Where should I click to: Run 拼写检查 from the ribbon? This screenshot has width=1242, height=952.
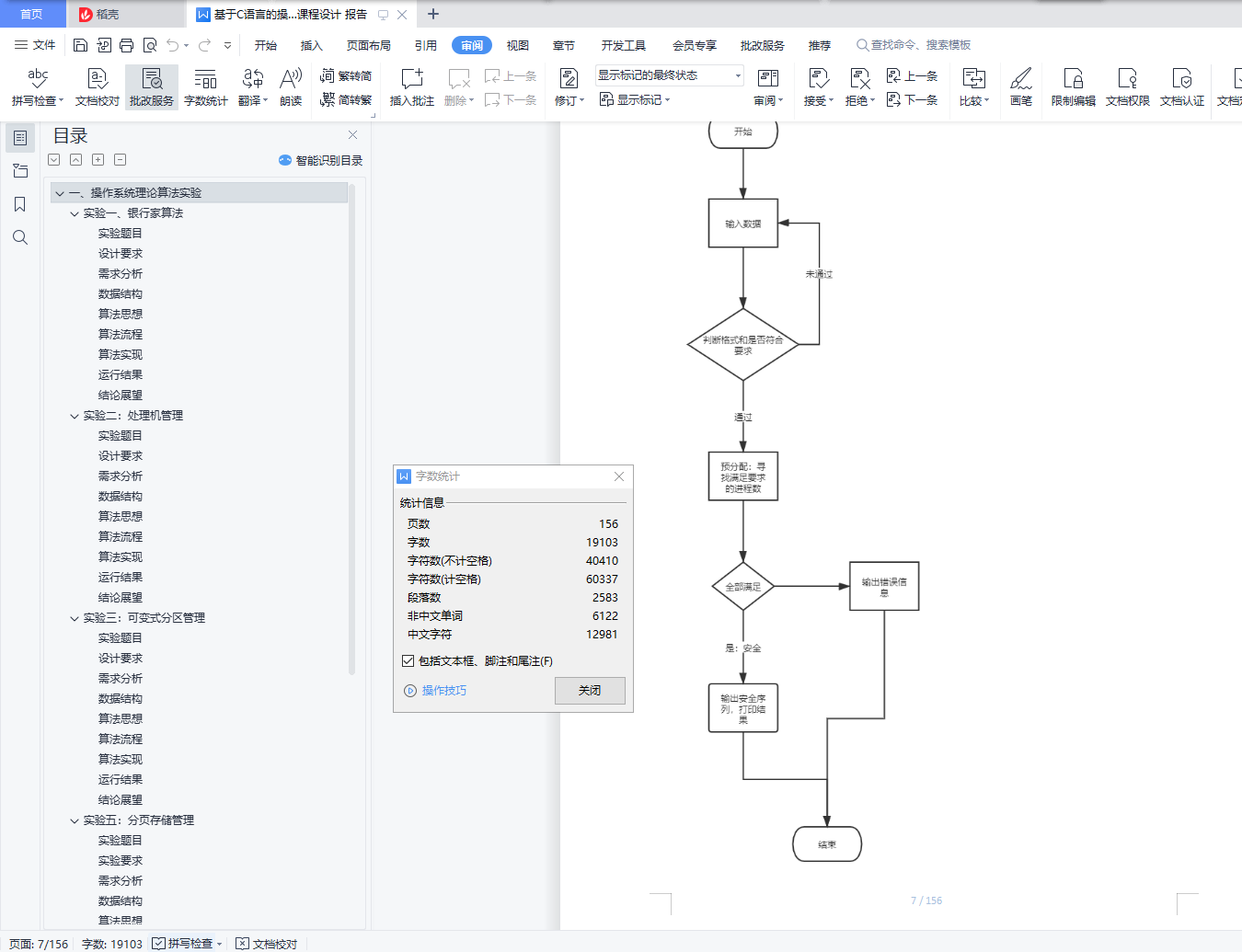38,87
